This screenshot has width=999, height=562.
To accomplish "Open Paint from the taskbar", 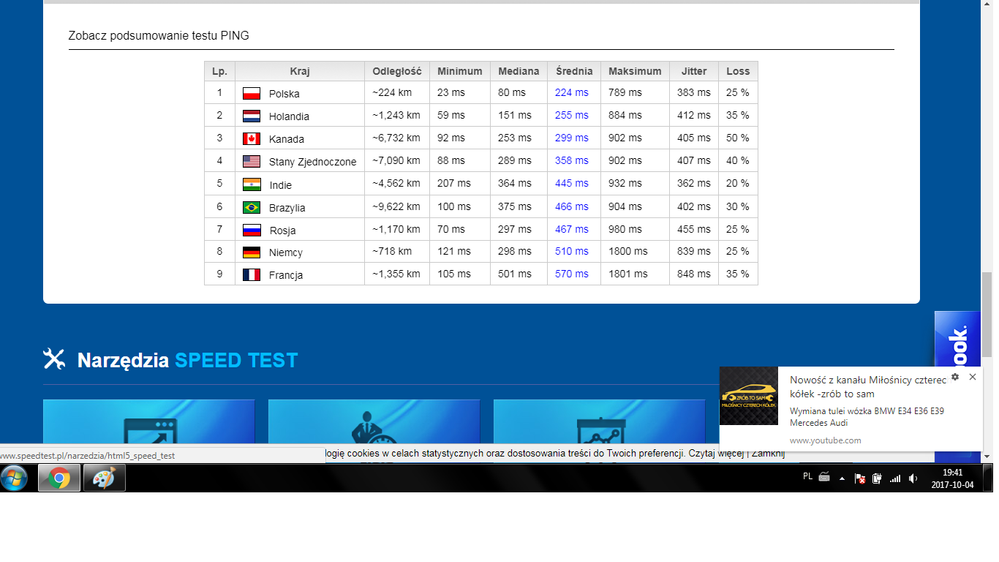I will [104, 478].
